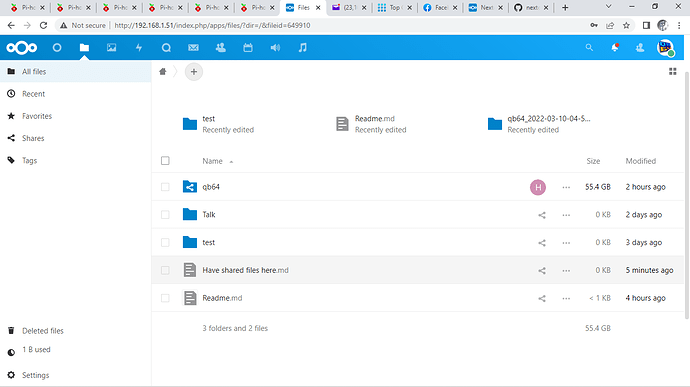
Task: Open actions menu for qb64 folder
Action: pos(566,187)
